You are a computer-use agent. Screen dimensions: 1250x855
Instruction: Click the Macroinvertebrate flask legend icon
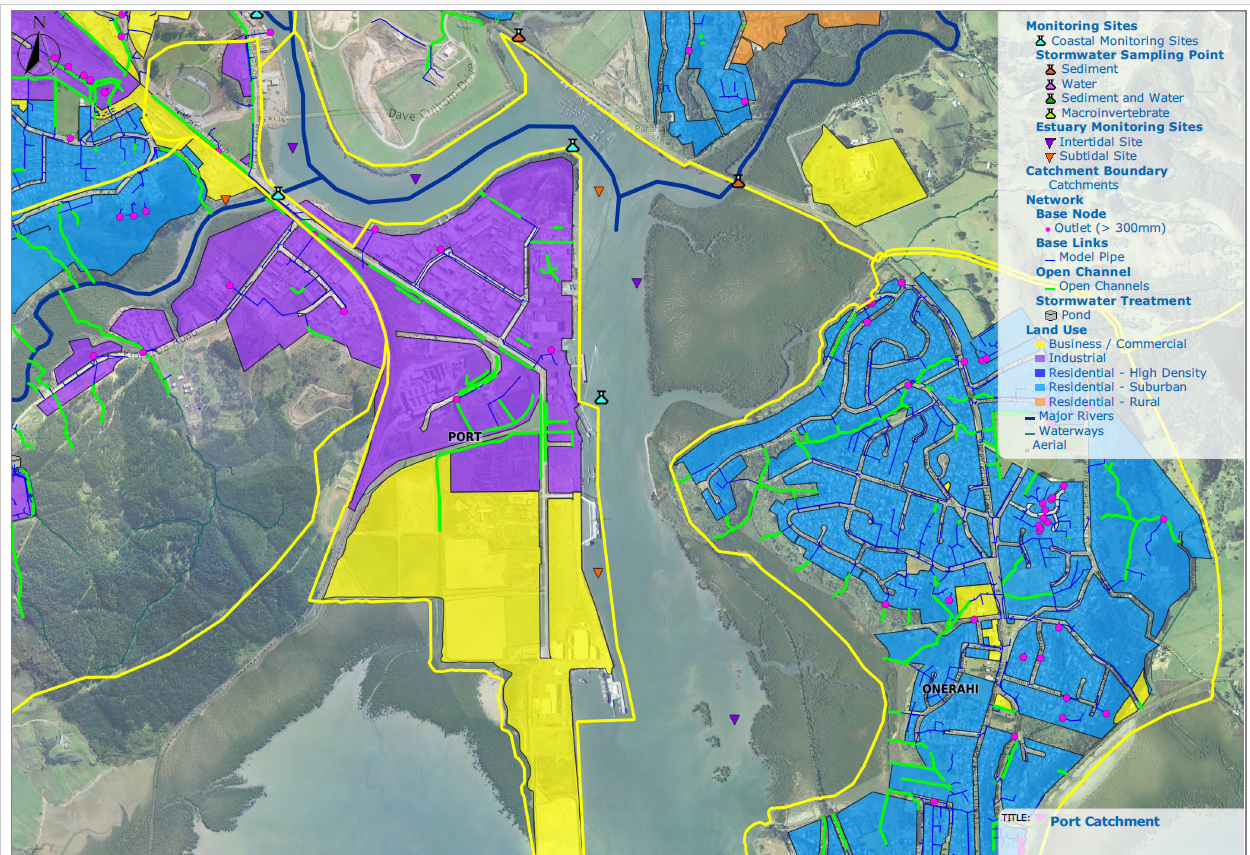click(x=1050, y=113)
